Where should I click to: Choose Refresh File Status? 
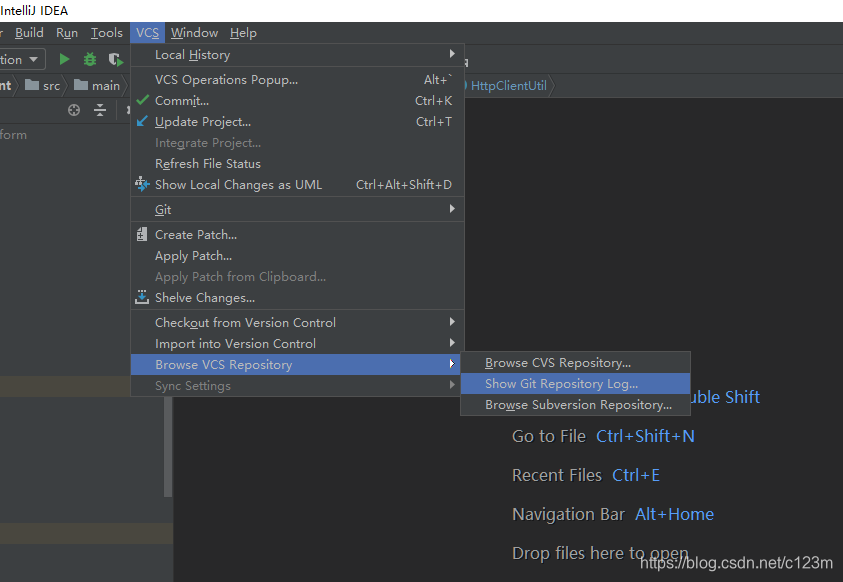coord(297,163)
